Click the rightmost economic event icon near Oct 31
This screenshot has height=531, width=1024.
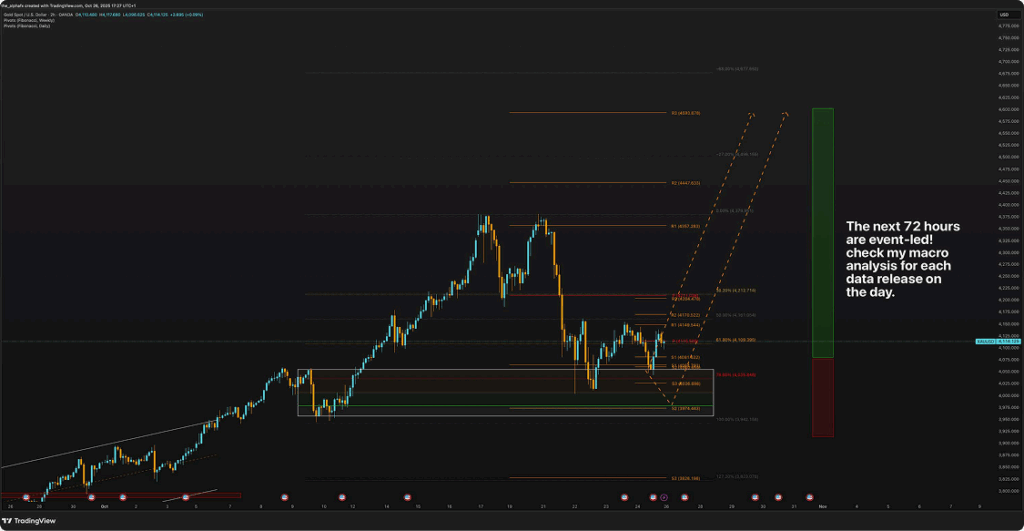[809, 496]
